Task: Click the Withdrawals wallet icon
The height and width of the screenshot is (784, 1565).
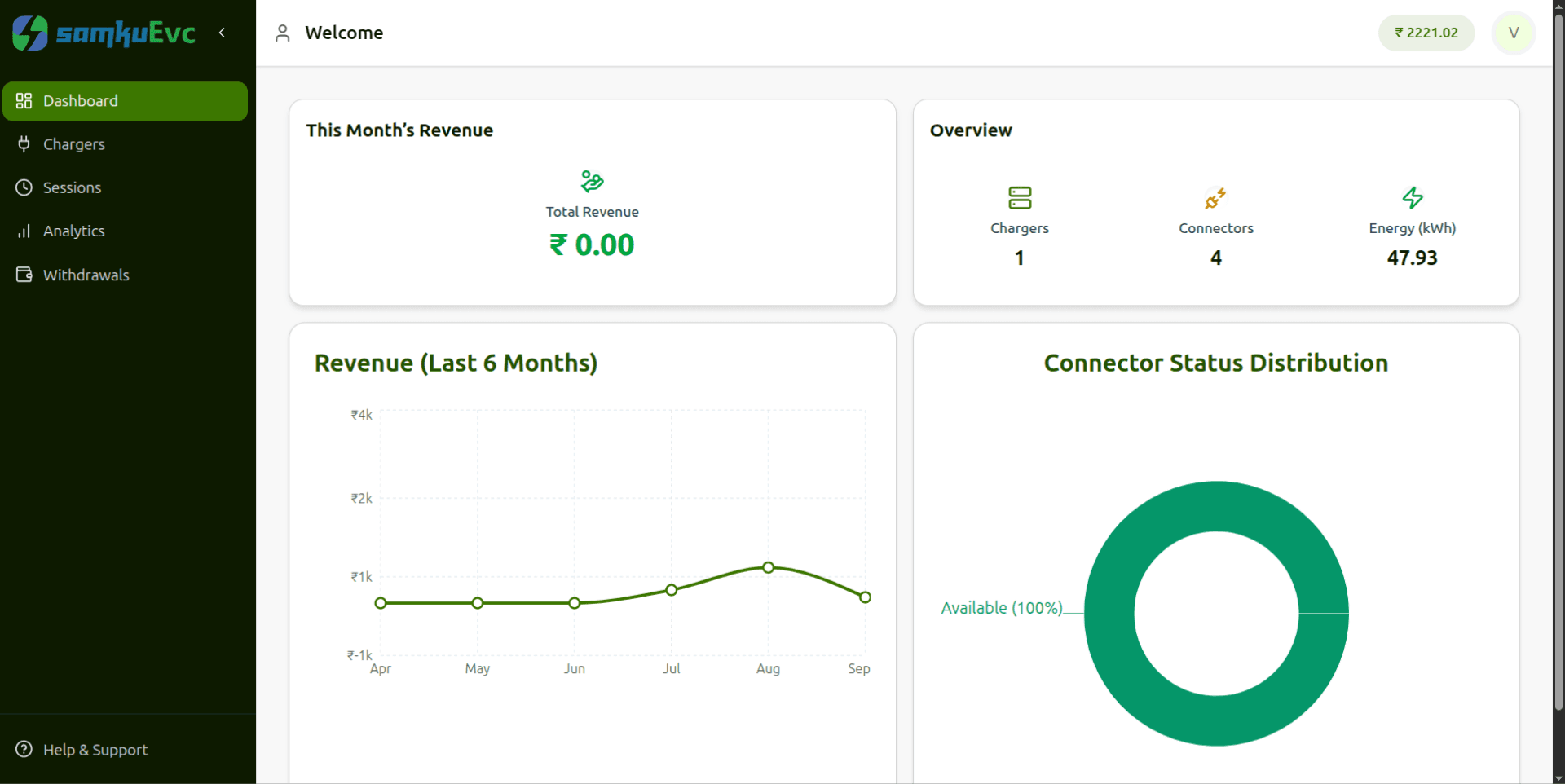Action: point(24,275)
